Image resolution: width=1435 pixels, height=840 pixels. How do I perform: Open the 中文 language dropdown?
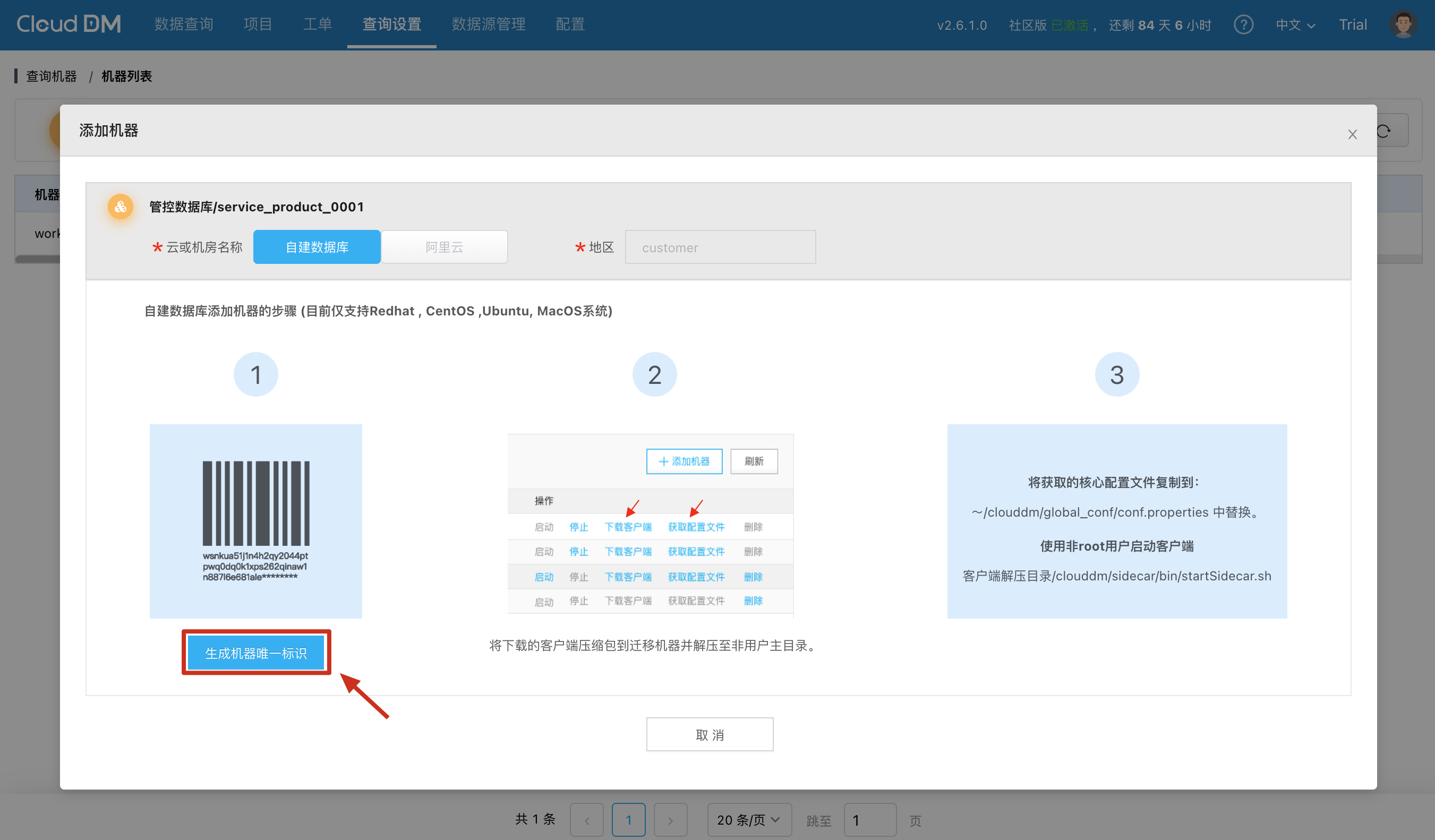(1294, 25)
